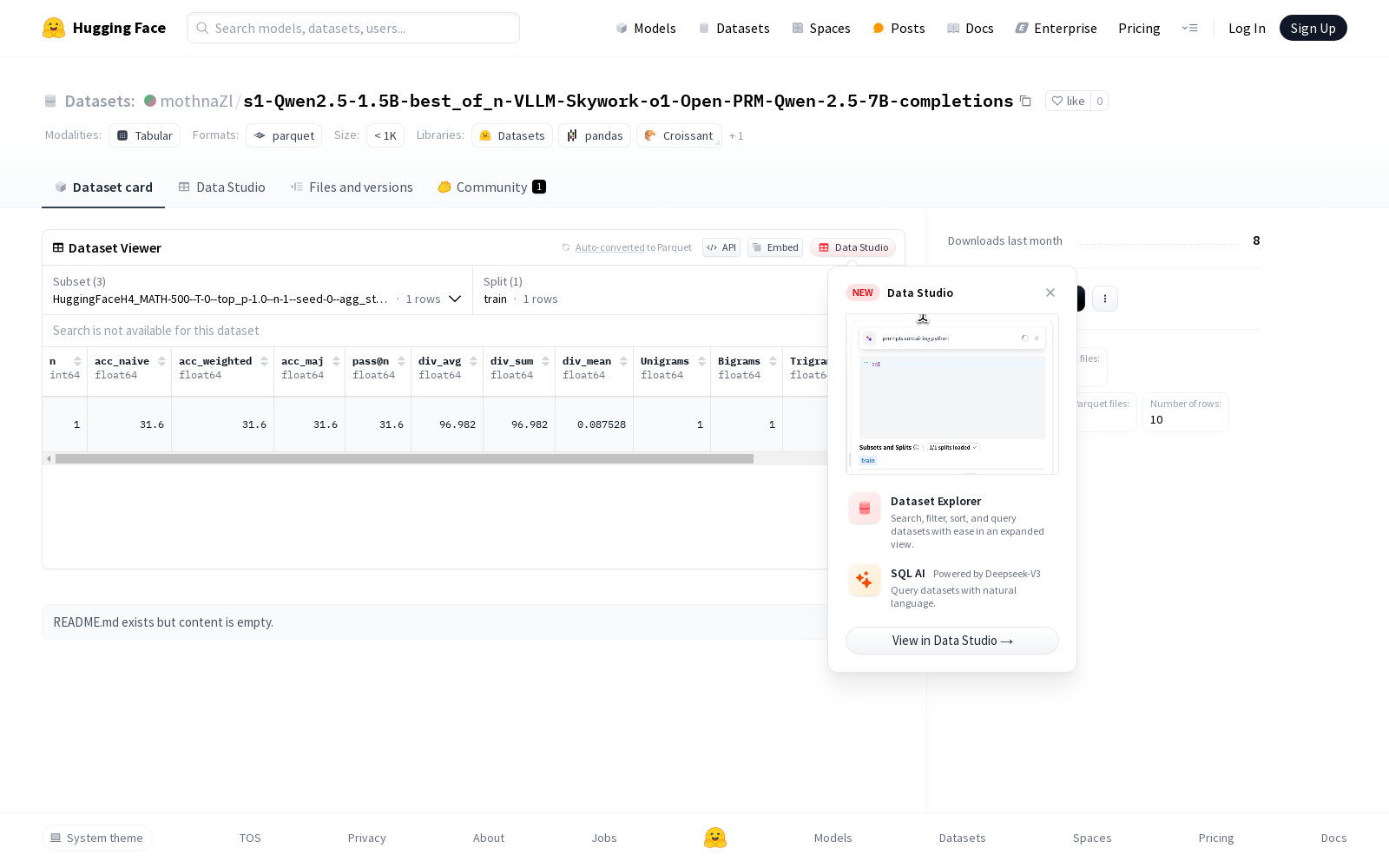Screen dimensions: 1389x868
Task: Open the Privacy footer link
Action: [366, 838]
